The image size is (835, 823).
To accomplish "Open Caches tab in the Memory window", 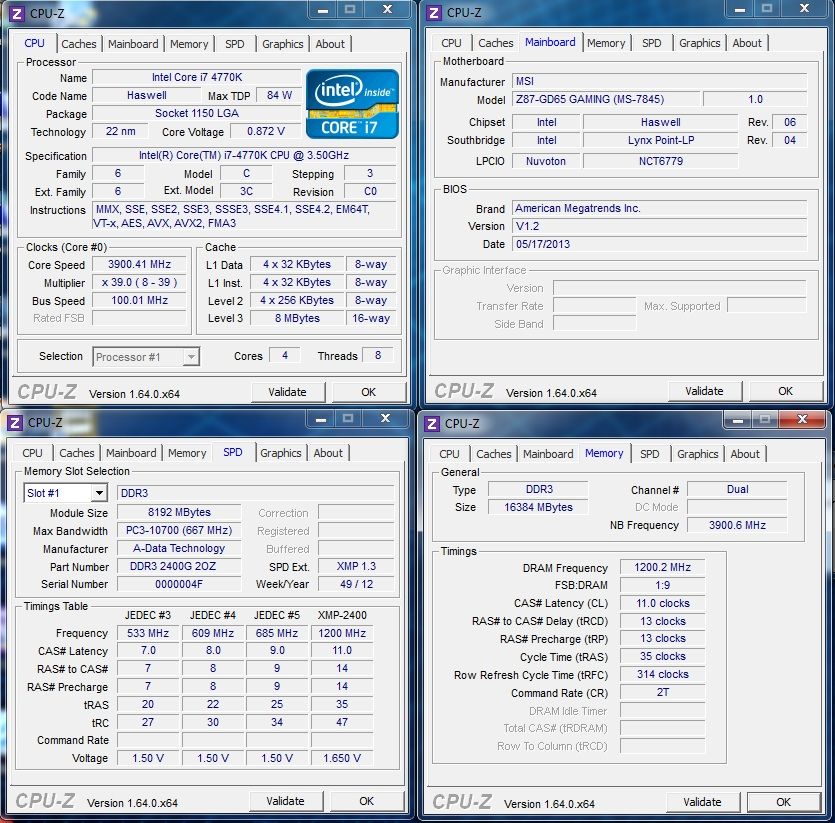I will tap(494, 454).
